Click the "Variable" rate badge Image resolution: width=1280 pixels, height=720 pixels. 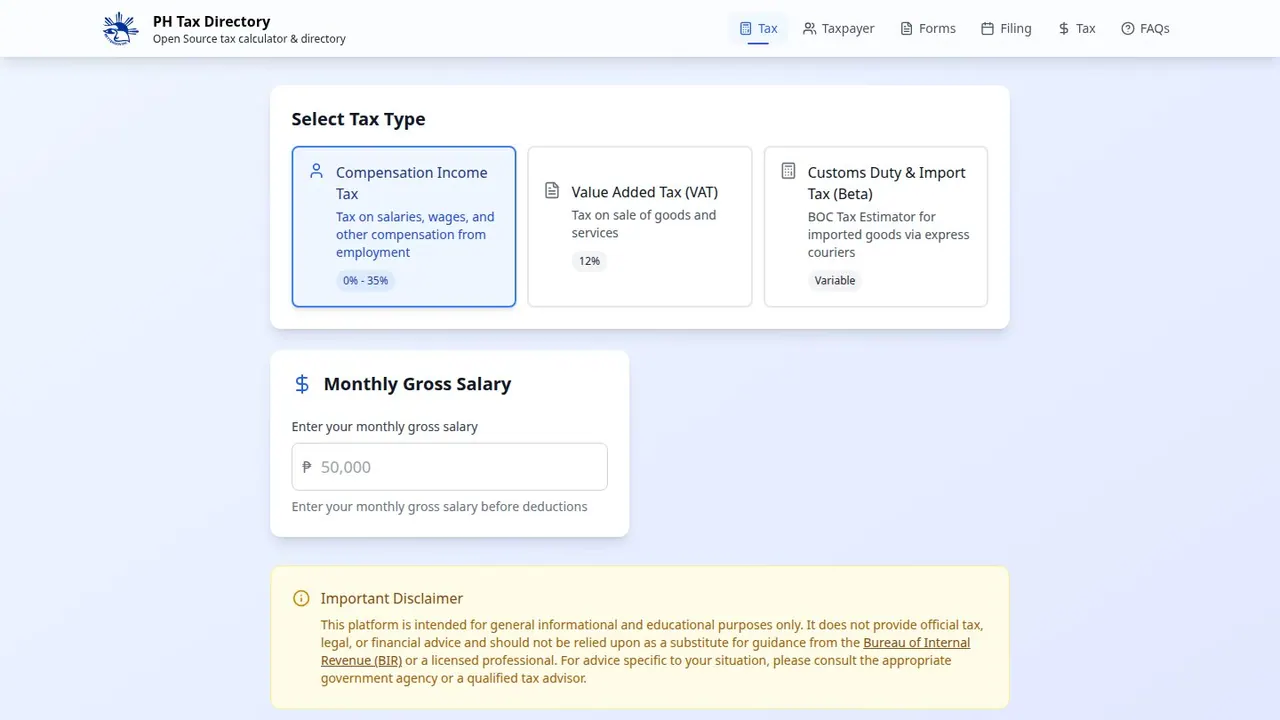835,280
